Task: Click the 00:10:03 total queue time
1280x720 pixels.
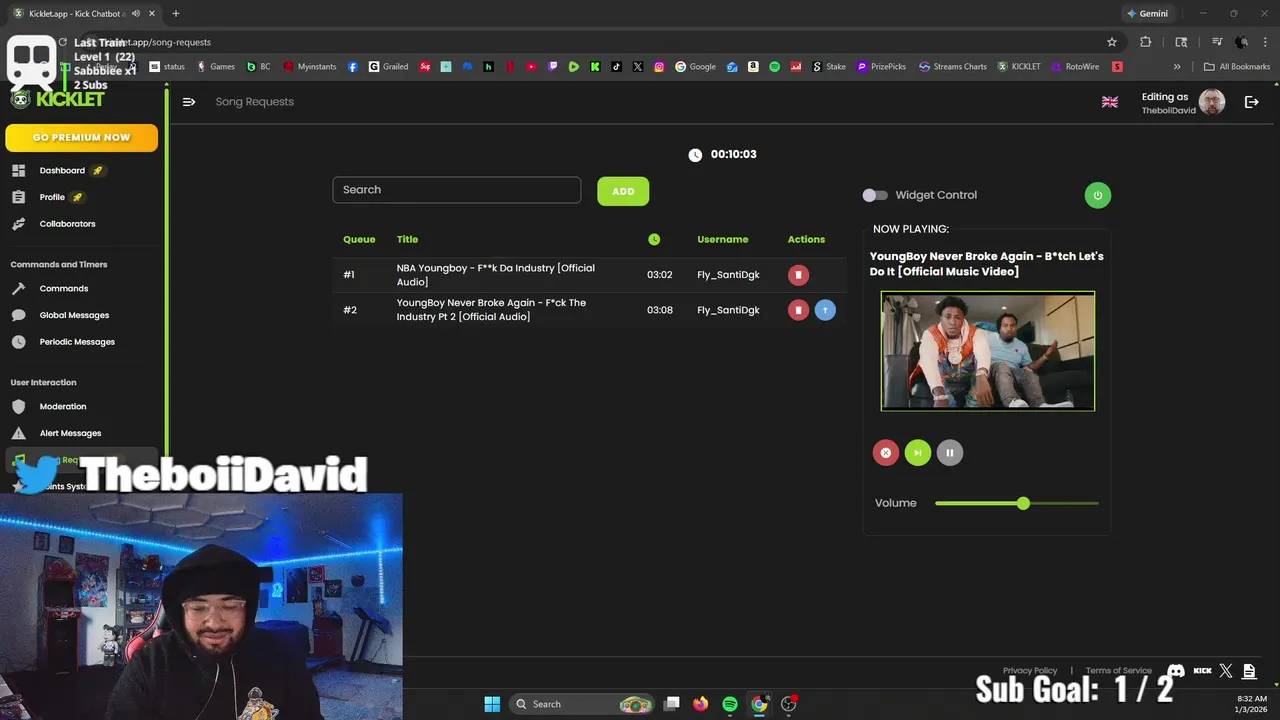Action: click(733, 155)
